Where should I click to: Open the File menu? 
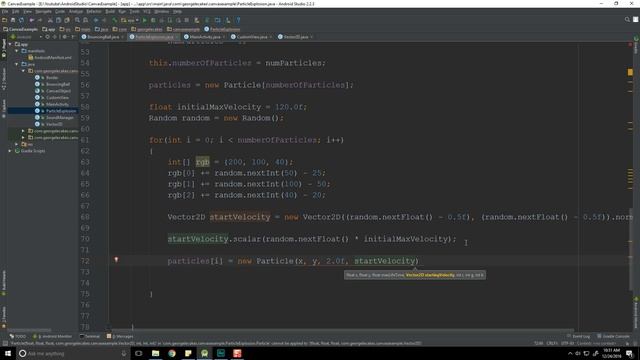click(5, 11)
